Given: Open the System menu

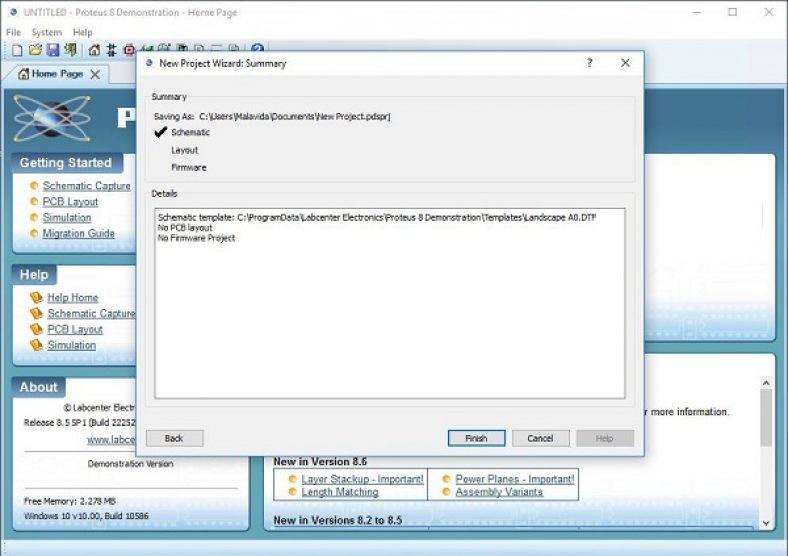Looking at the screenshot, I should [46, 32].
